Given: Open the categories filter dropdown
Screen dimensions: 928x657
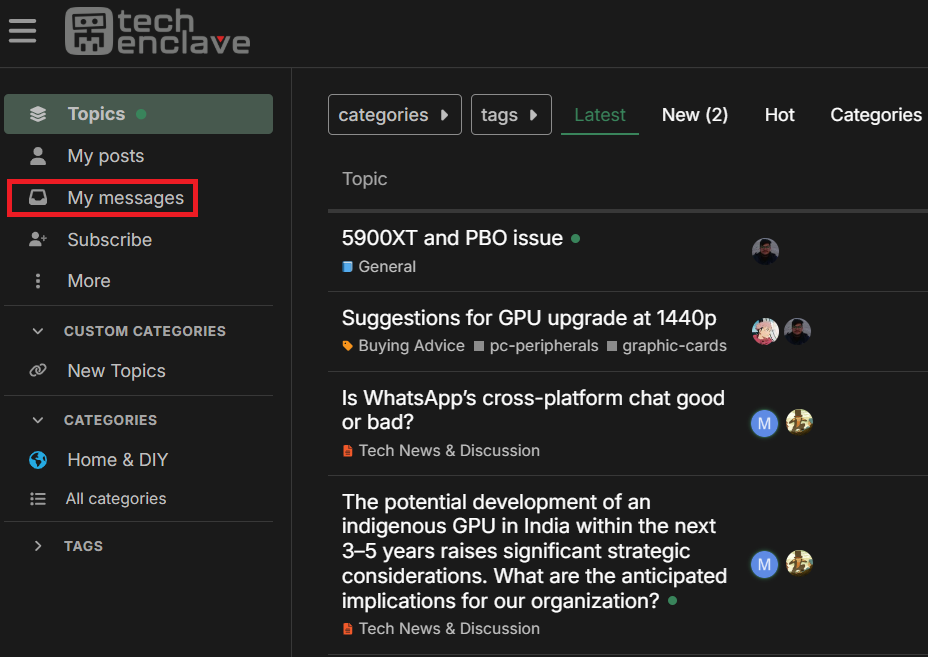Looking at the screenshot, I should coord(395,114).
